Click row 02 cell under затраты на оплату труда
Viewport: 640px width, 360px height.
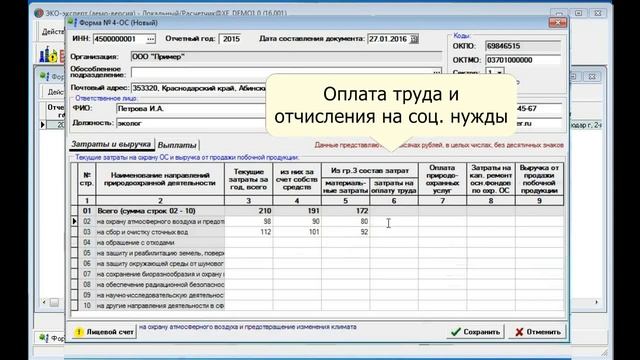[394, 222]
